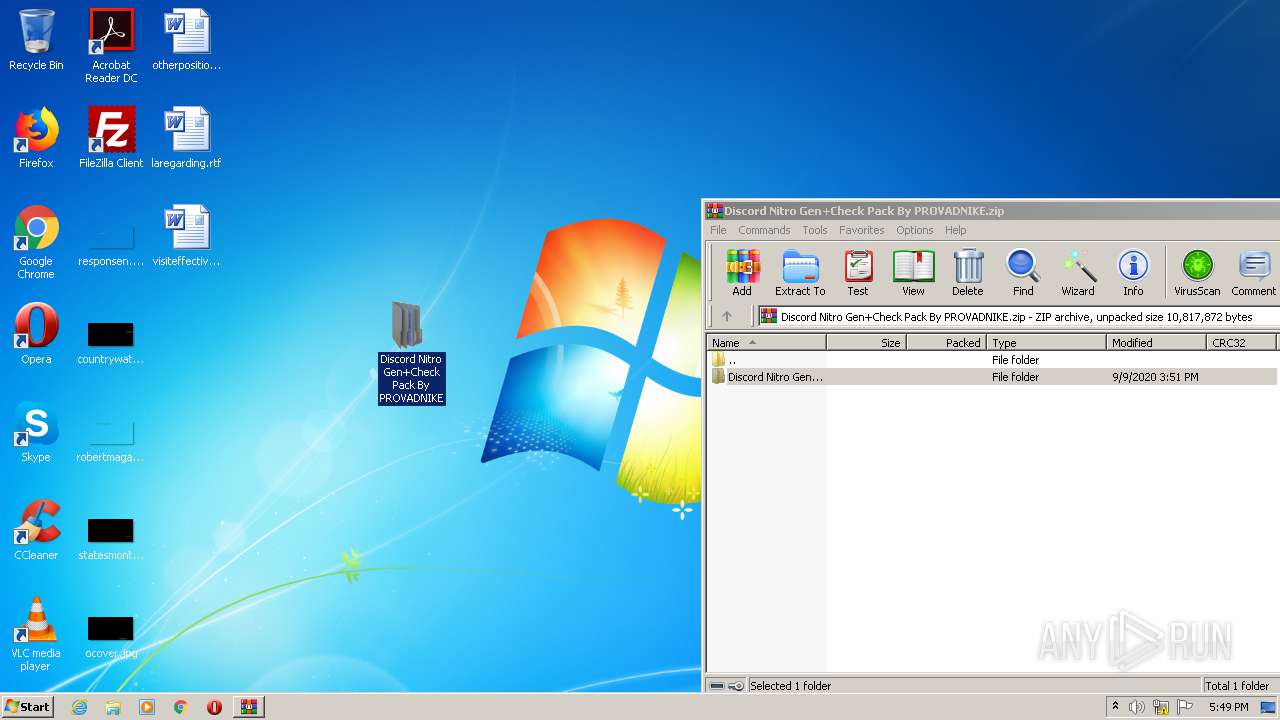Click the Action Center flag icon

tap(1185, 707)
